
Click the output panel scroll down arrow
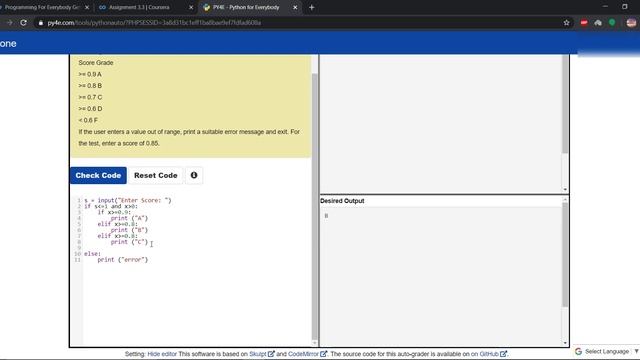pos(565,190)
